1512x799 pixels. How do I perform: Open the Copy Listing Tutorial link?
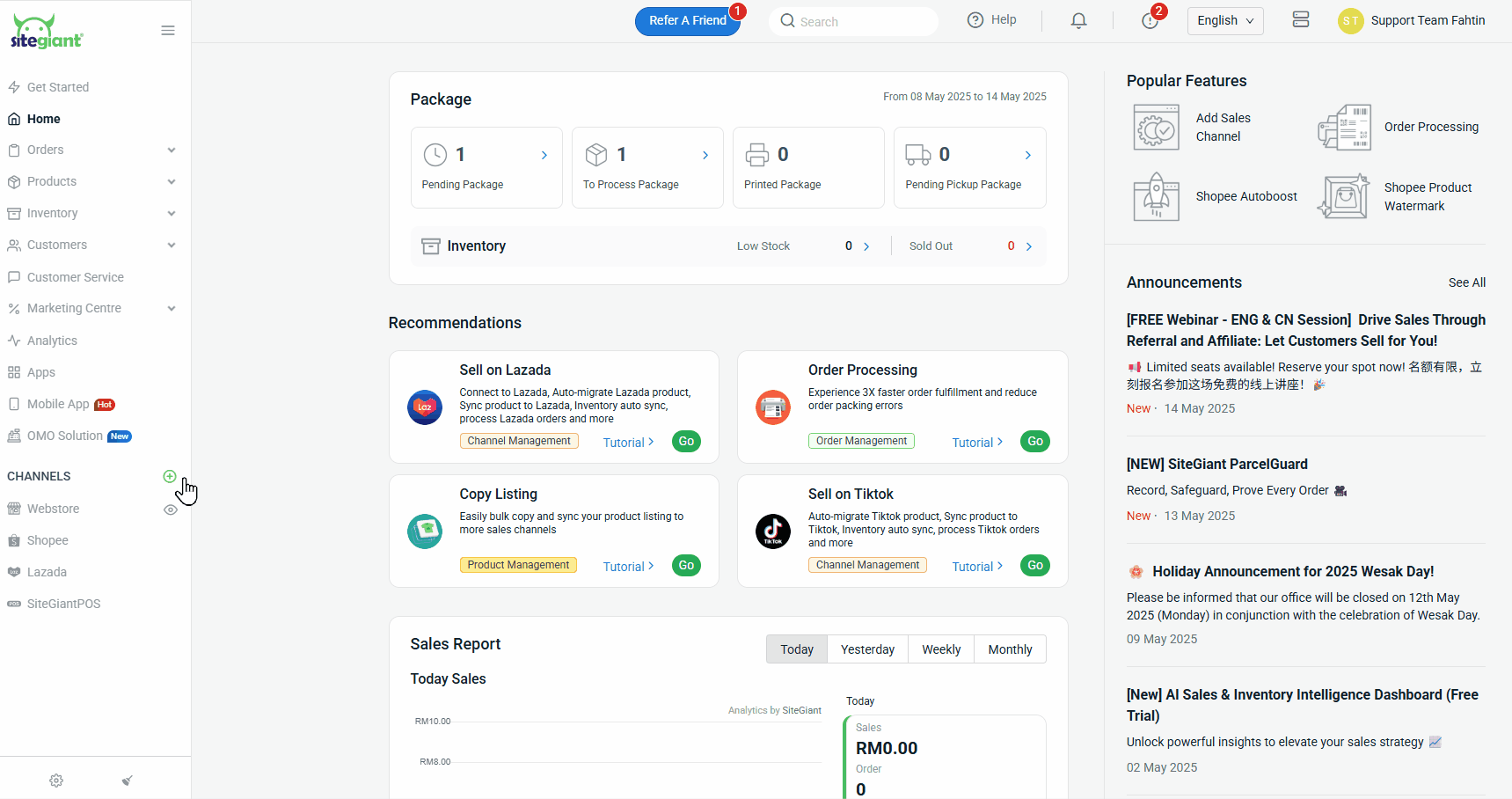pyautogui.click(x=628, y=567)
